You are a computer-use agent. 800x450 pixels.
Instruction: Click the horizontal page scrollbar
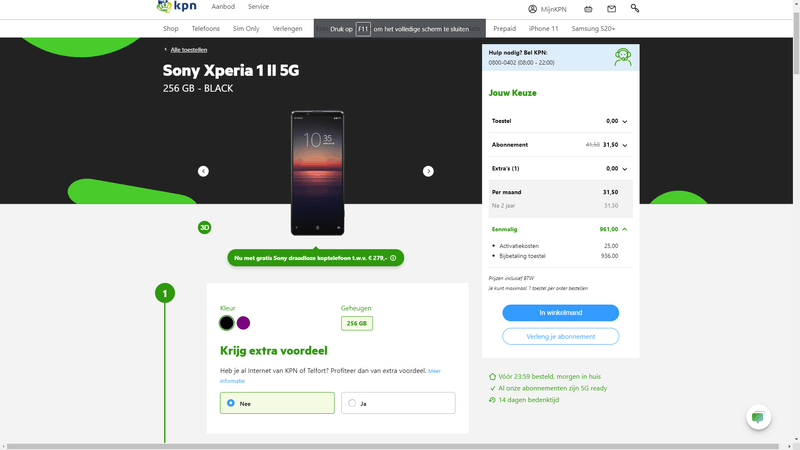(393, 446)
